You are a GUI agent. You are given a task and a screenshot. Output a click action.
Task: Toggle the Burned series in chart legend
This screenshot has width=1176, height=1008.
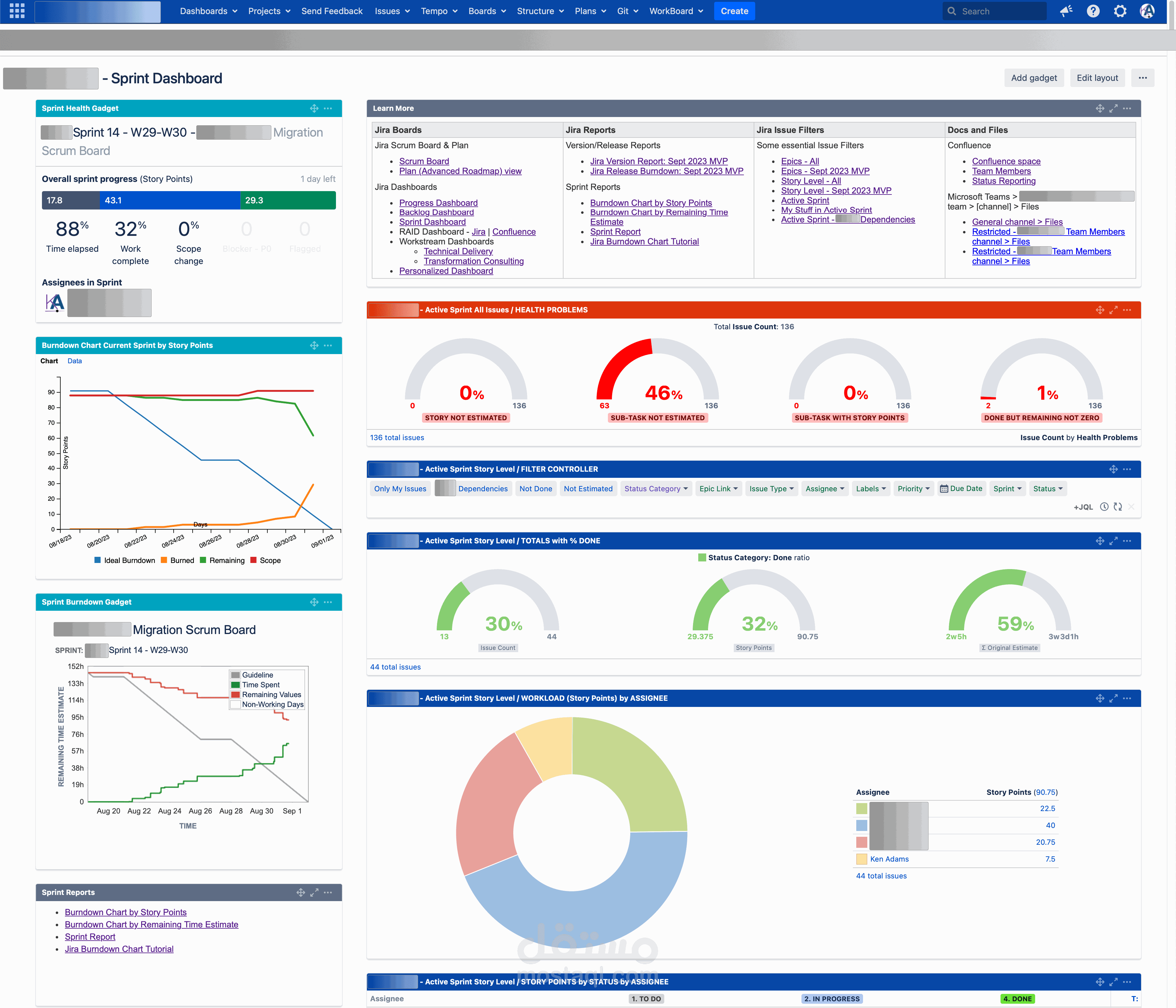[178, 561]
